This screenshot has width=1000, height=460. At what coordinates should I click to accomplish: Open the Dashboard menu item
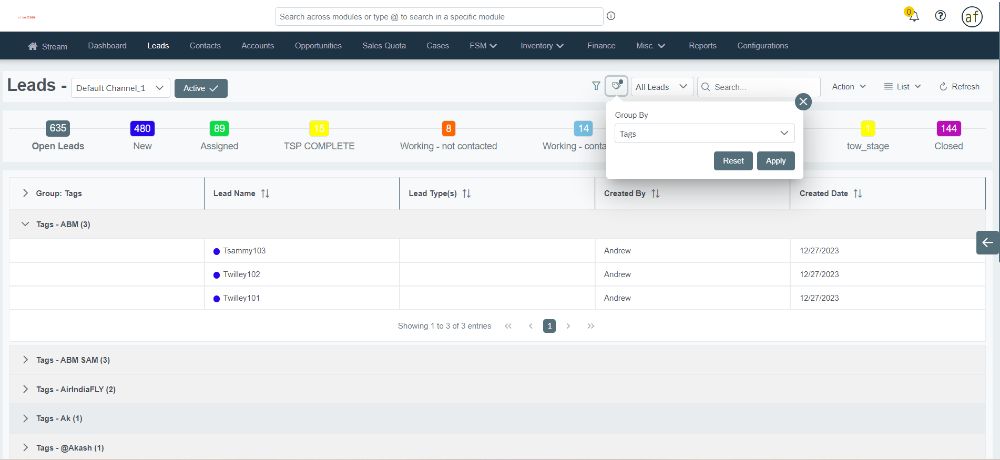[107, 46]
